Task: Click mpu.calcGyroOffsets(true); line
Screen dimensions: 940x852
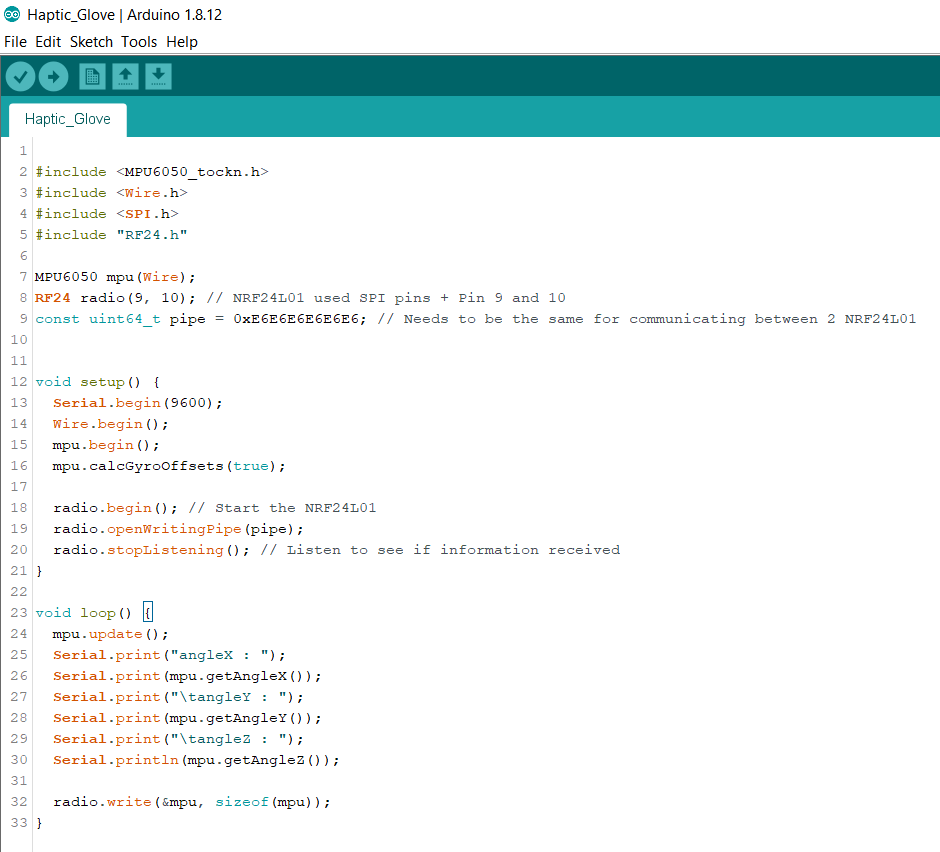Action: click(169, 466)
